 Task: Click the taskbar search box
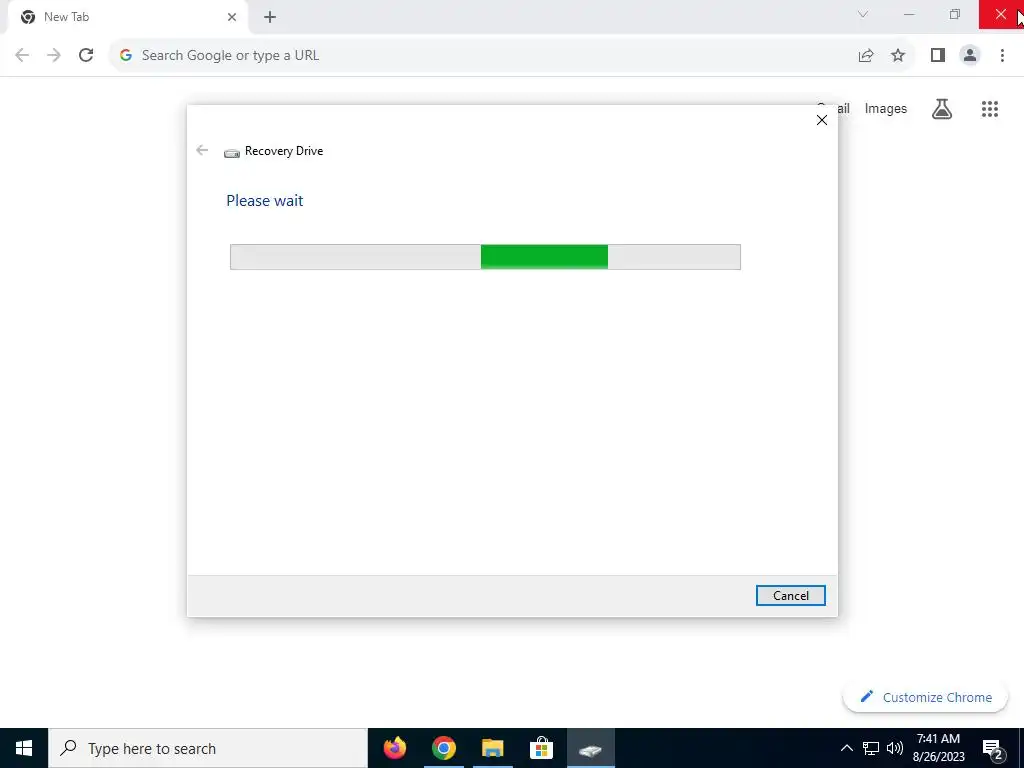pyautogui.click(x=208, y=748)
